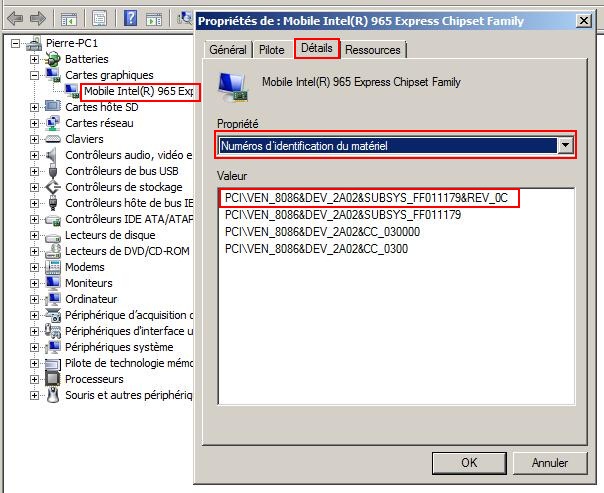Open the blue Help question mark icon

tap(131, 18)
